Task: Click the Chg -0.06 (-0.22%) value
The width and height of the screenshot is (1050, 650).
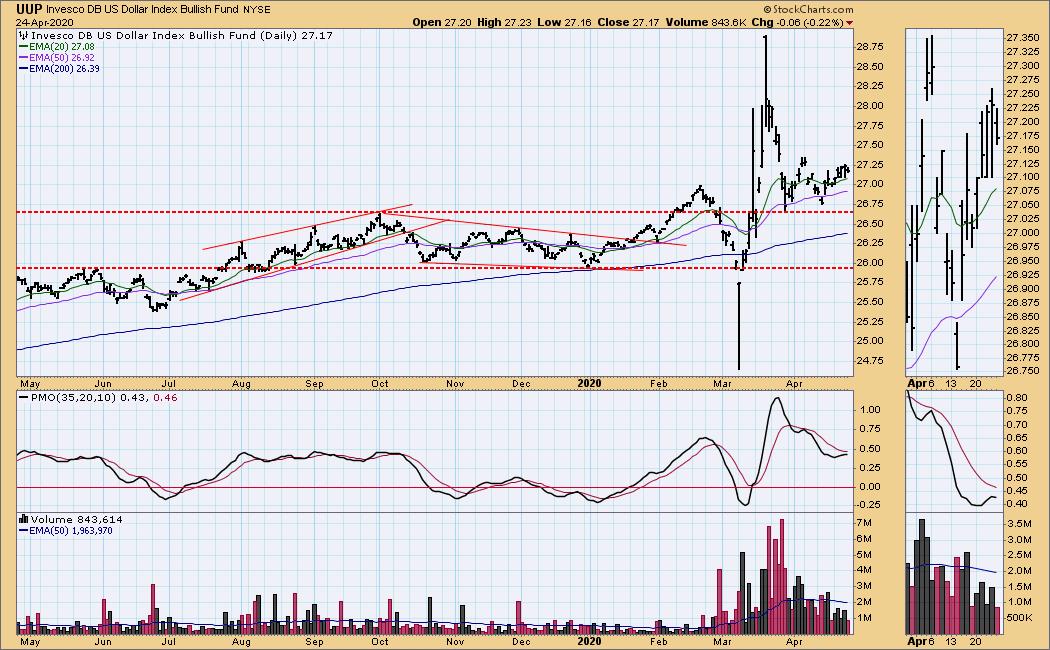Action: (798, 22)
